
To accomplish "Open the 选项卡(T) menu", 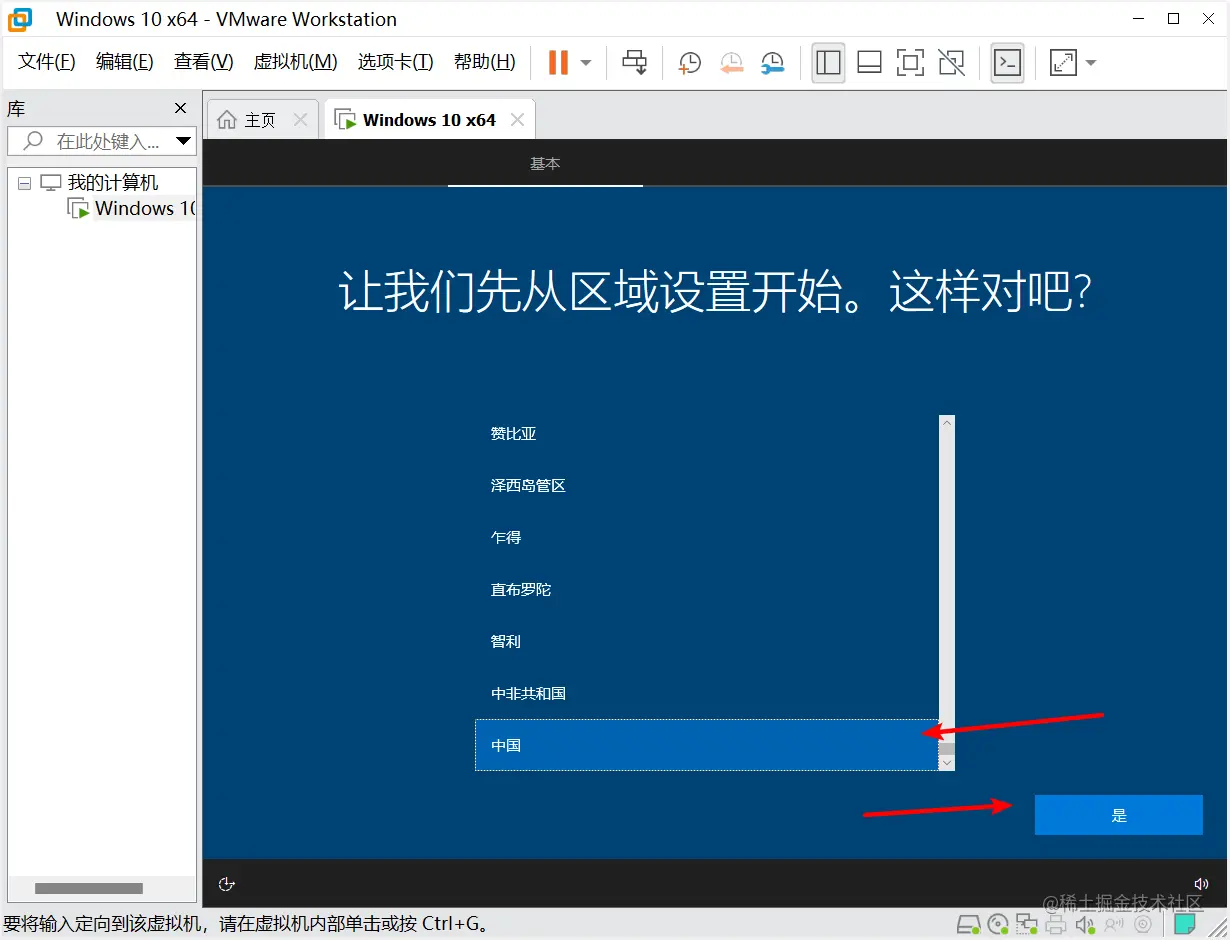I will [396, 62].
